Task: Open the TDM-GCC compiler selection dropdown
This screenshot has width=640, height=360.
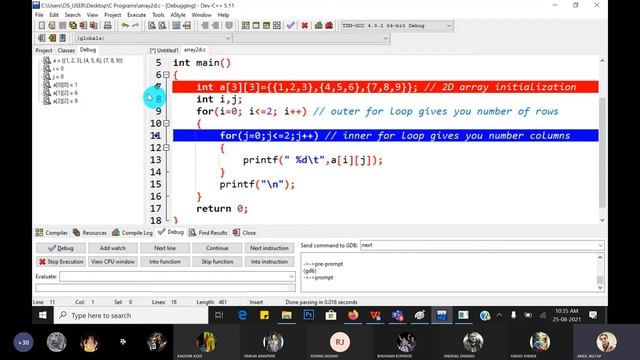Action: pos(449,26)
